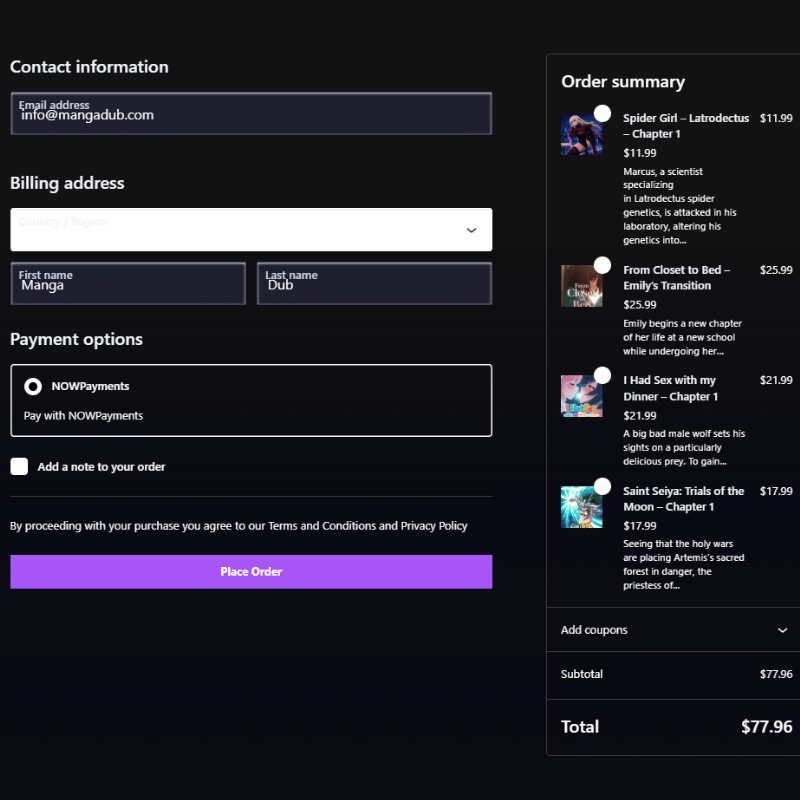Click quantity badge on From Closet to Bed
This screenshot has height=800, width=800.
point(602,265)
